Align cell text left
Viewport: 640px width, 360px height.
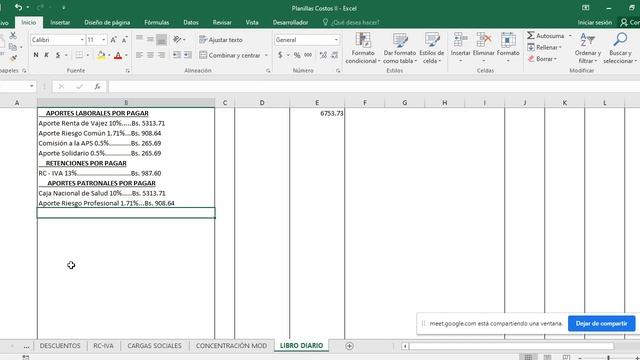pyautogui.click(x=140, y=55)
